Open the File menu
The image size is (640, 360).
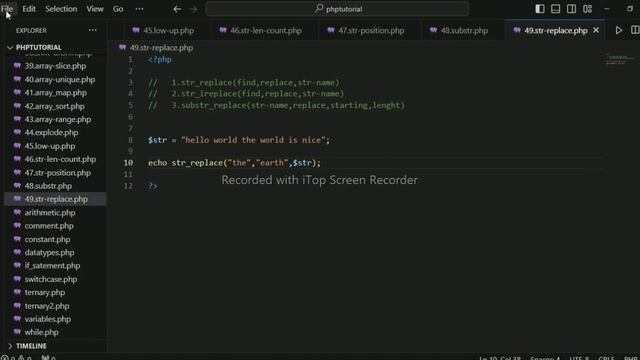pyautogui.click(x=7, y=9)
